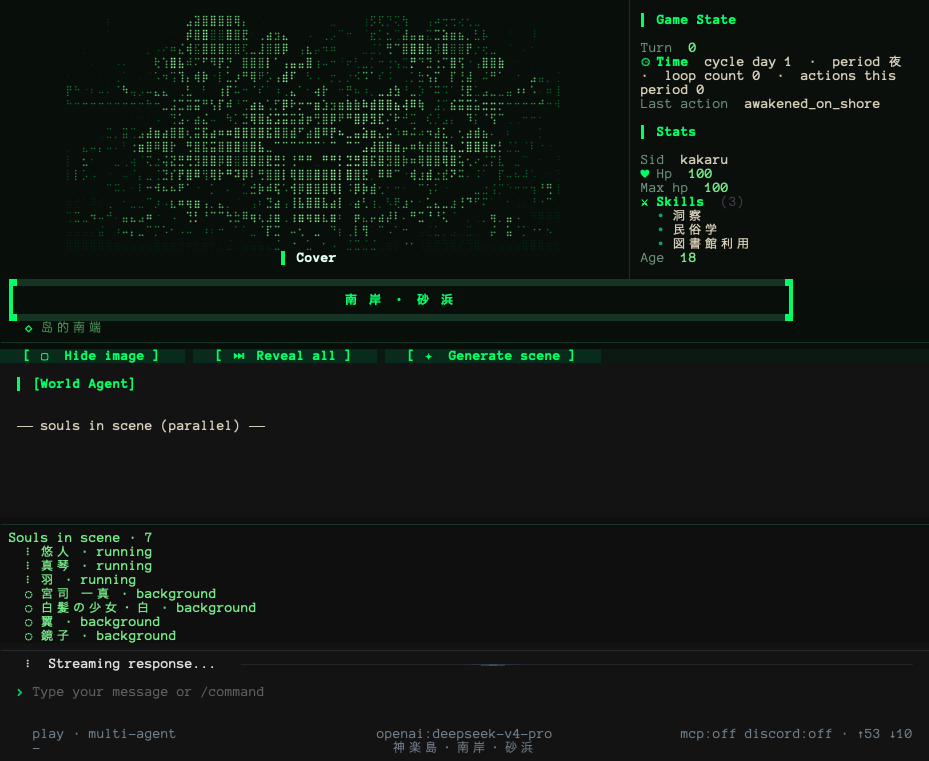Click the ASCII cover image
929x761 pixels.
click(x=313, y=132)
